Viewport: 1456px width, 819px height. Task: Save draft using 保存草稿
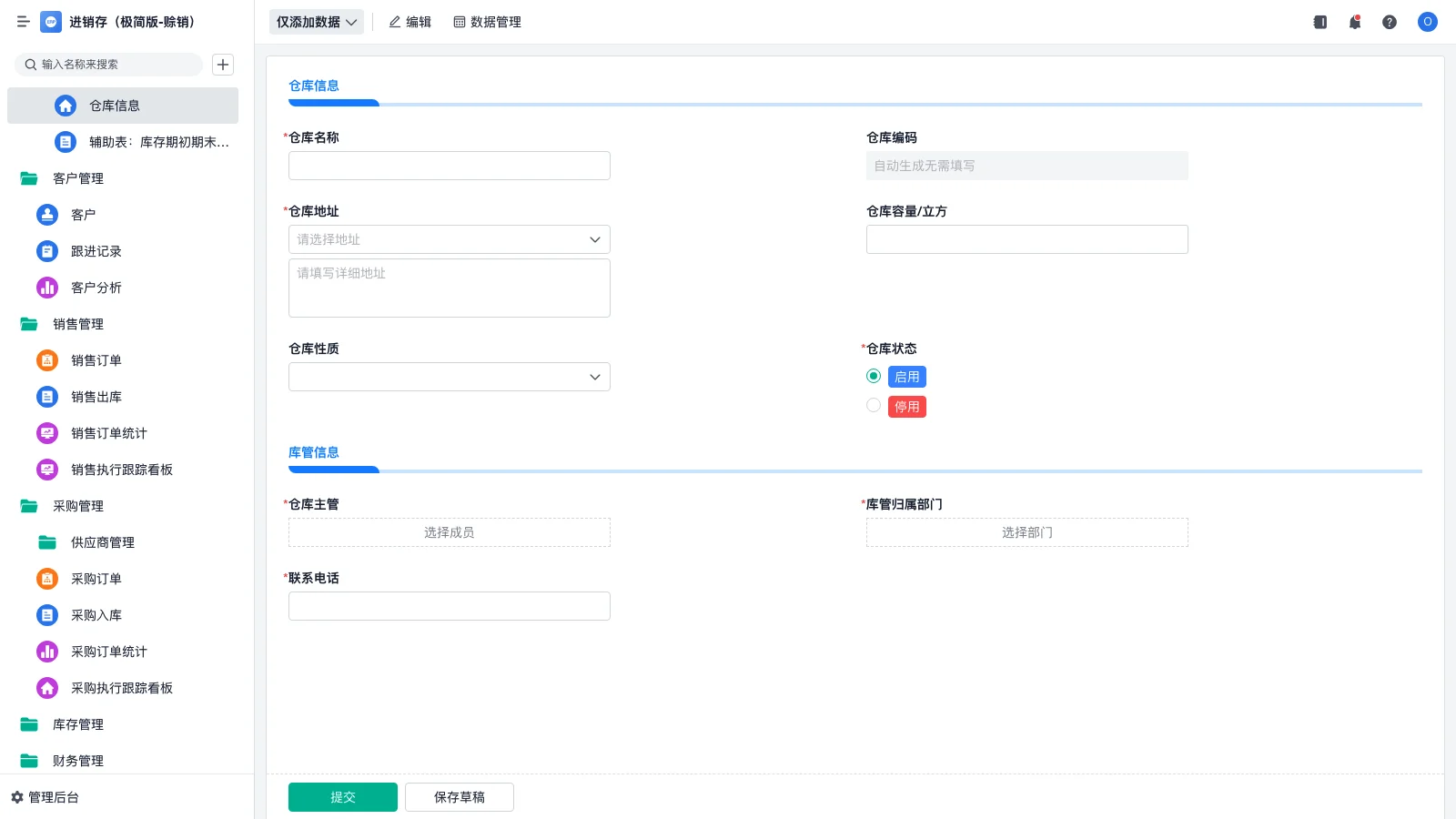click(x=459, y=796)
